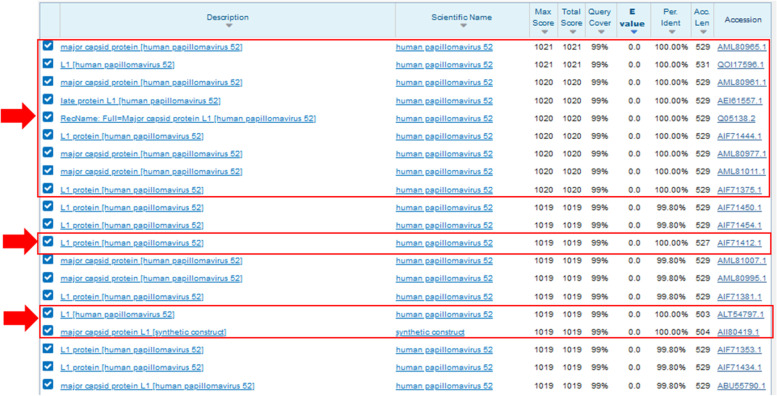
Task: Open accession link AIF71434.1
Action: (x=740, y=368)
